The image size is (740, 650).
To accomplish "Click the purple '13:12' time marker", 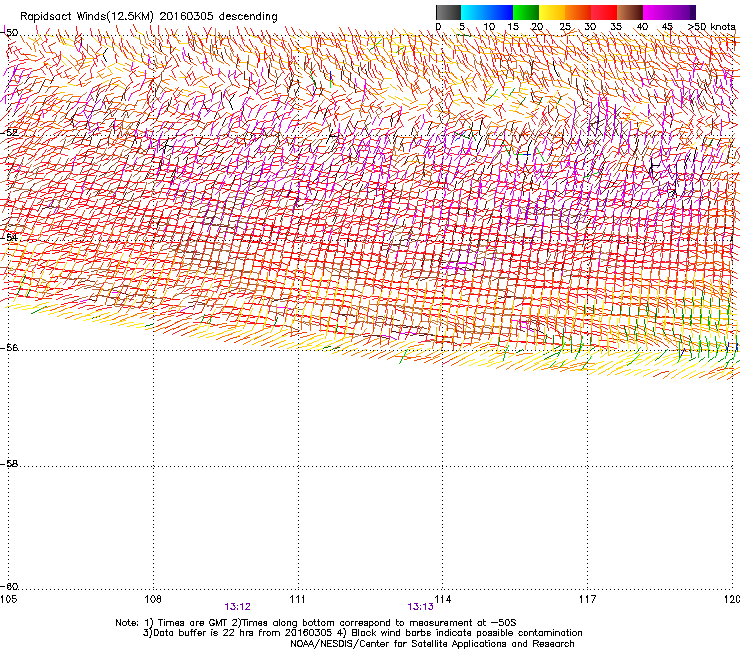I will click(x=237, y=607).
